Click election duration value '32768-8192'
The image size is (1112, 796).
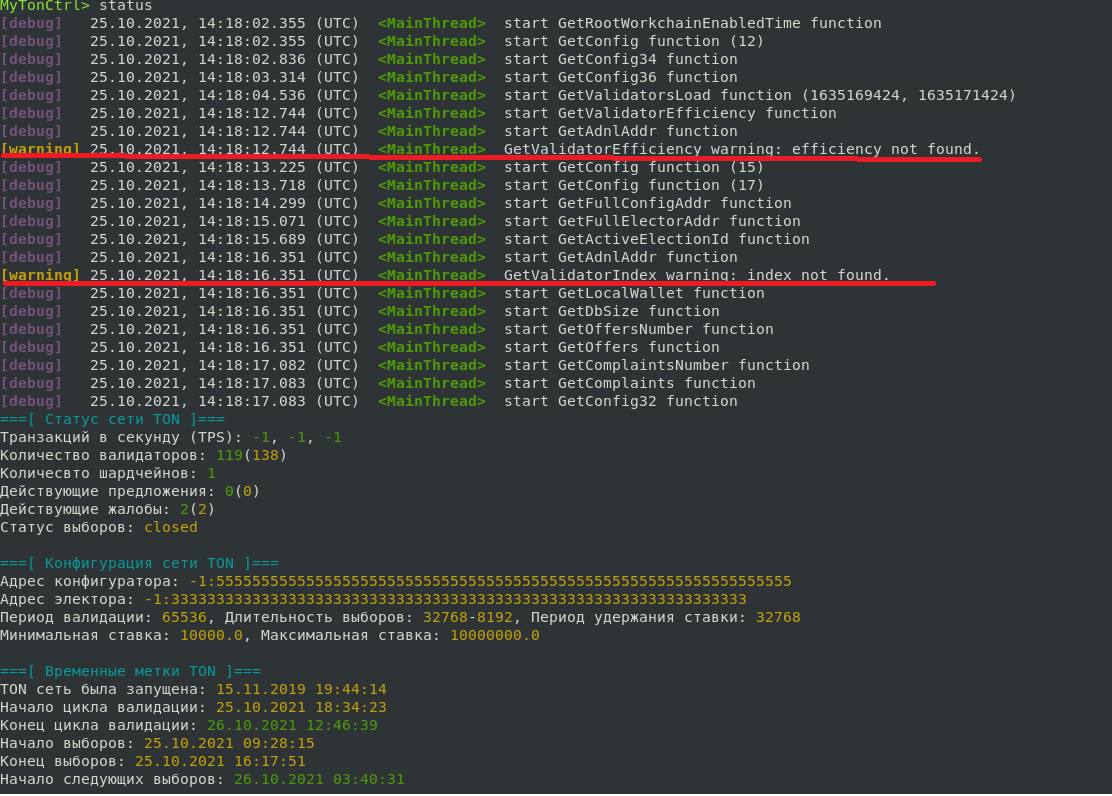tap(467, 617)
